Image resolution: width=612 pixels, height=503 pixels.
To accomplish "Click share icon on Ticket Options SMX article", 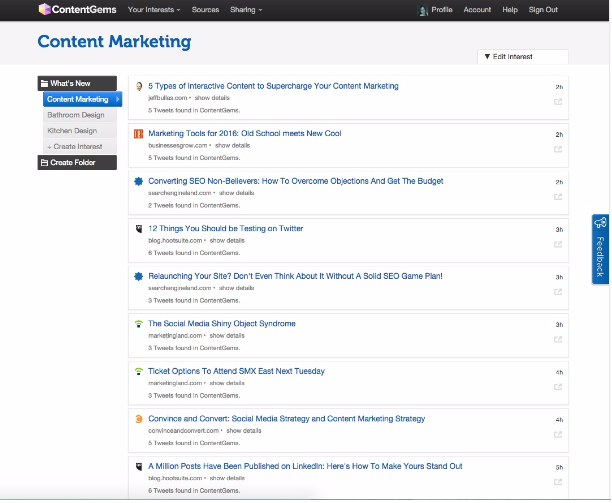I will point(558,387).
